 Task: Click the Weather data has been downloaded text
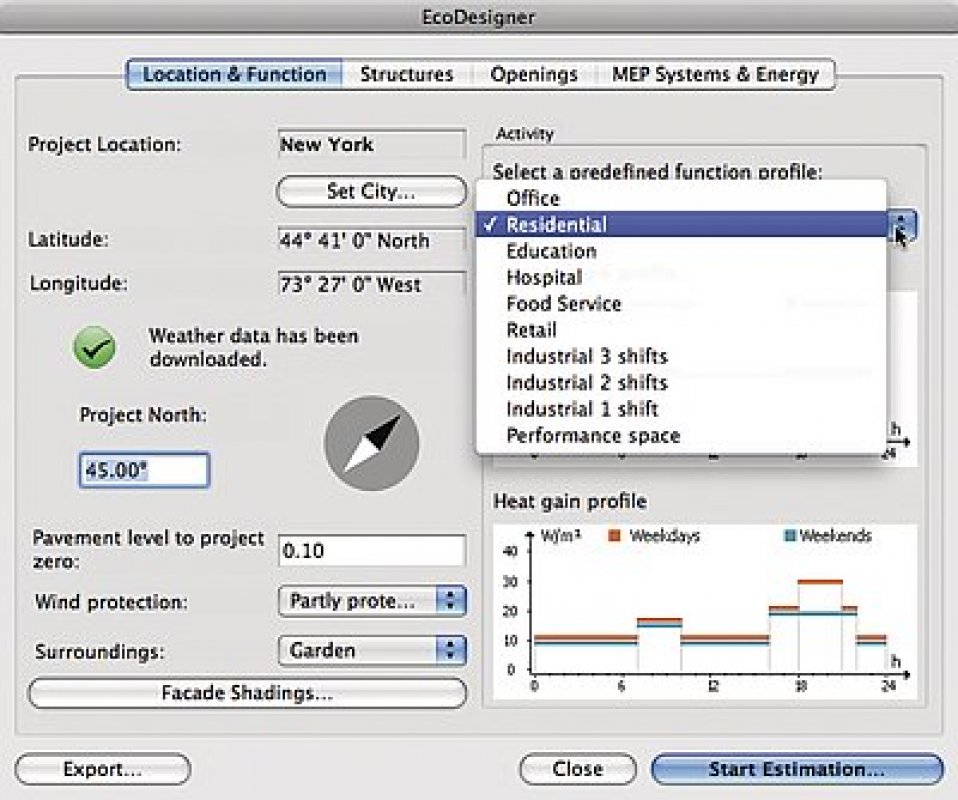pyautogui.click(x=254, y=347)
